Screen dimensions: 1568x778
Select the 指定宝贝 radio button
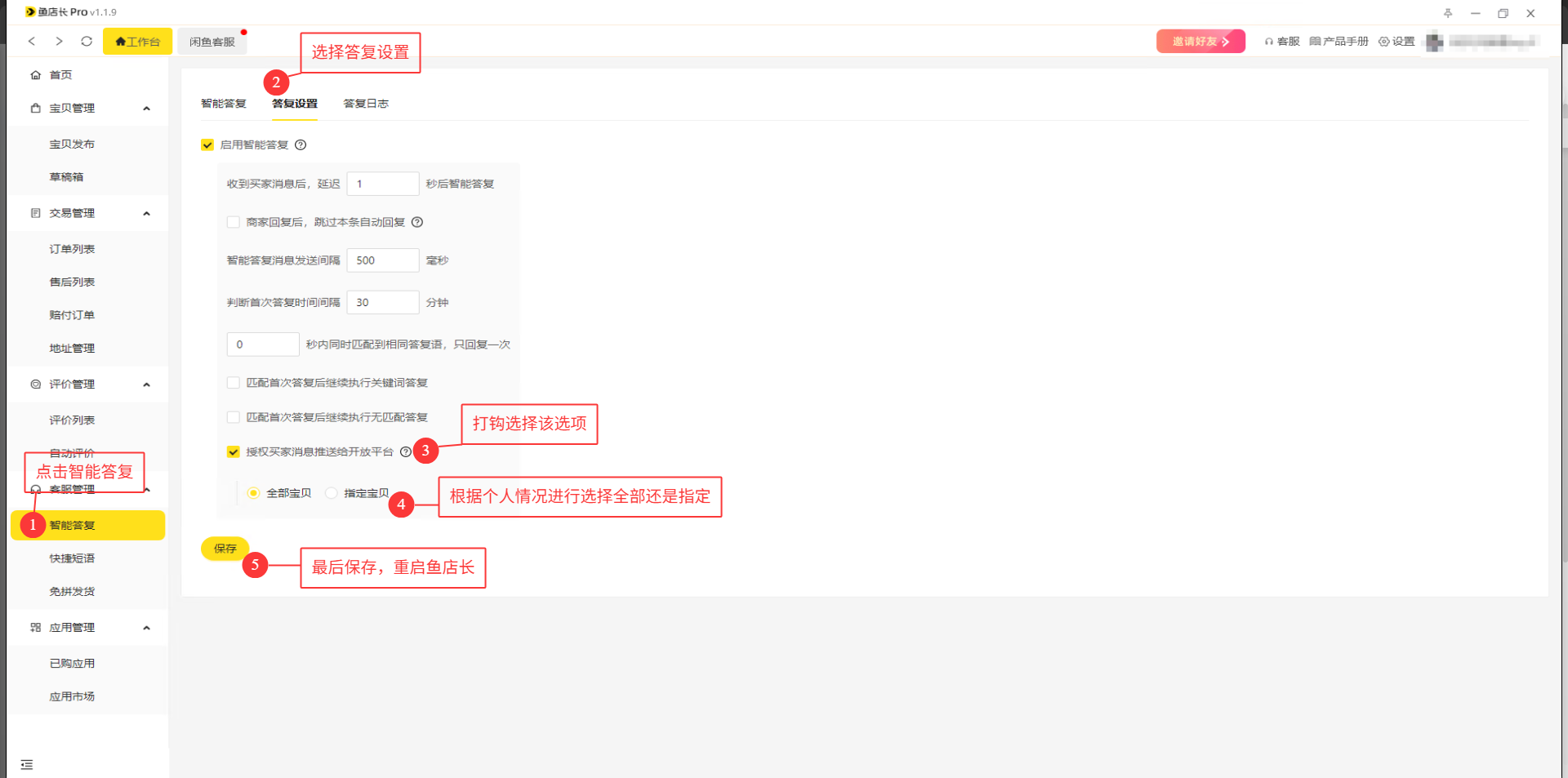tap(332, 493)
